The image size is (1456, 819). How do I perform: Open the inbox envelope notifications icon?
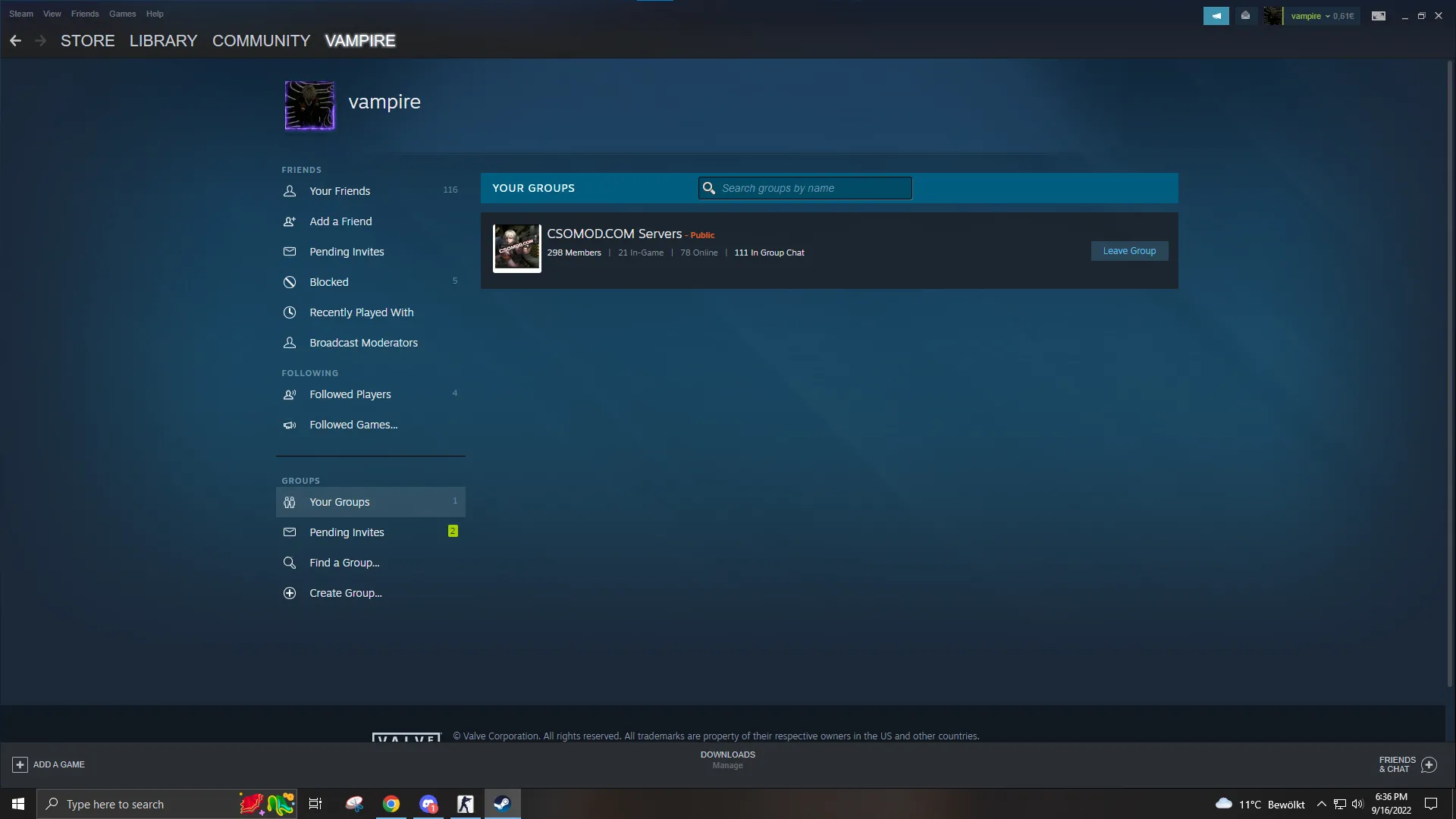click(x=1245, y=16)
